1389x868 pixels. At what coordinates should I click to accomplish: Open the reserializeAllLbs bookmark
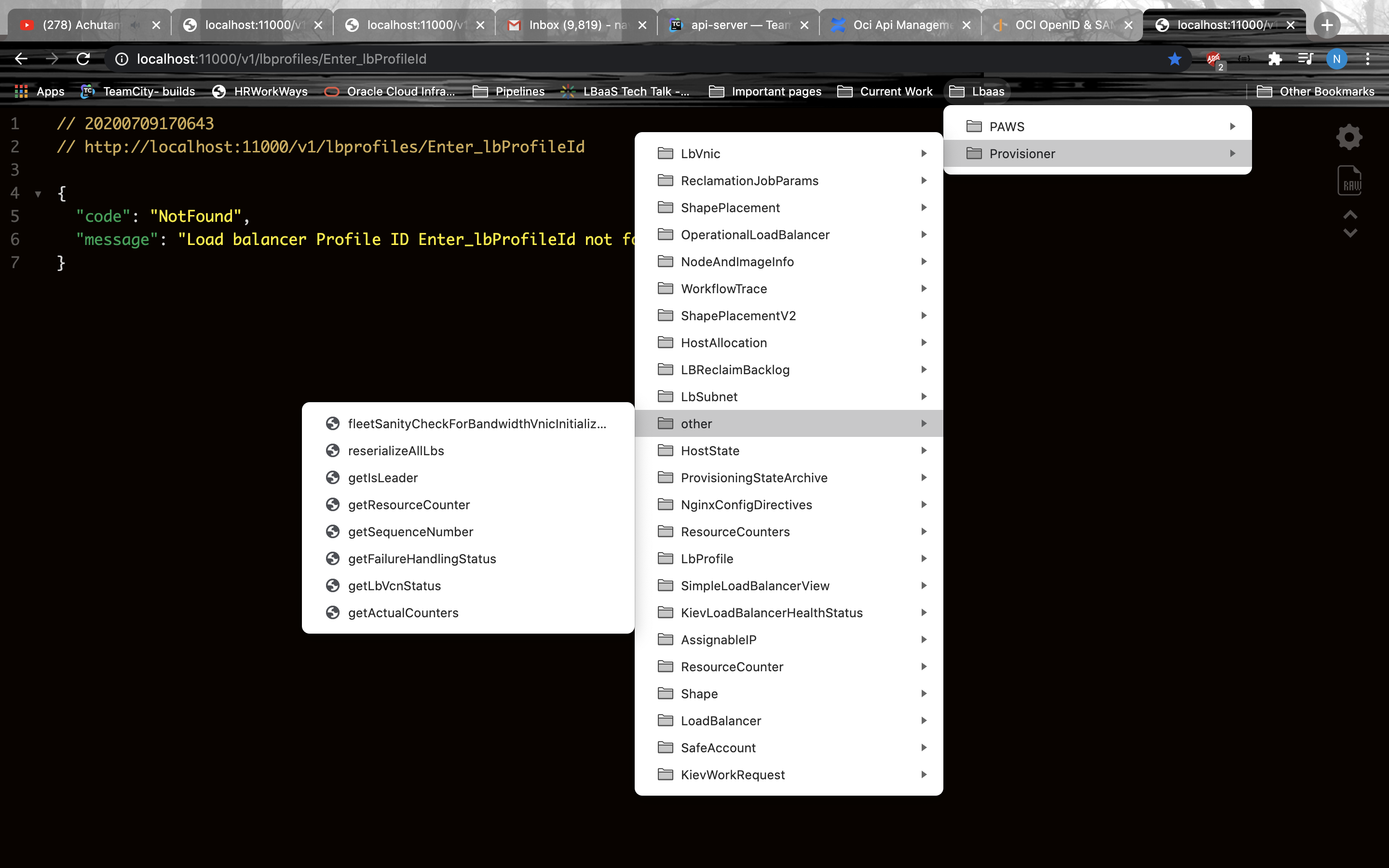pyautogui.click(x=396, y=450)
